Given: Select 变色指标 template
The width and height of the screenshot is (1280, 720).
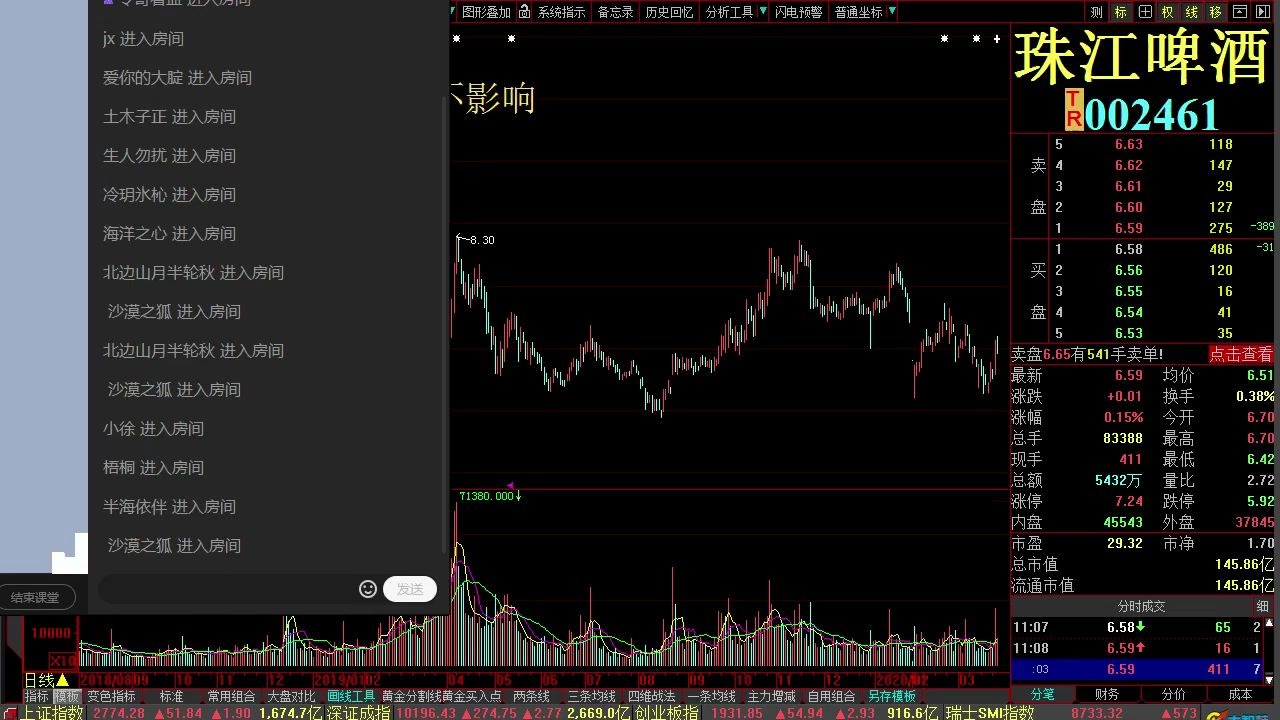Looking at the screenshot, I should (x=111, y=696).
